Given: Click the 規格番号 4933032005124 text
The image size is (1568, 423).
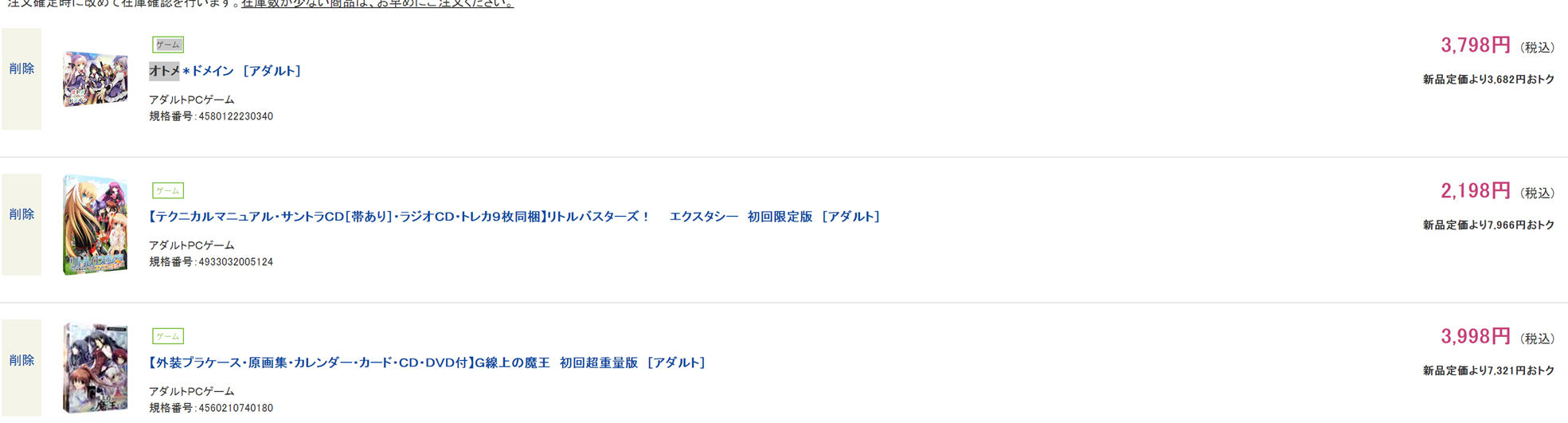Looking at the screenshot, I should coord(211,262).
